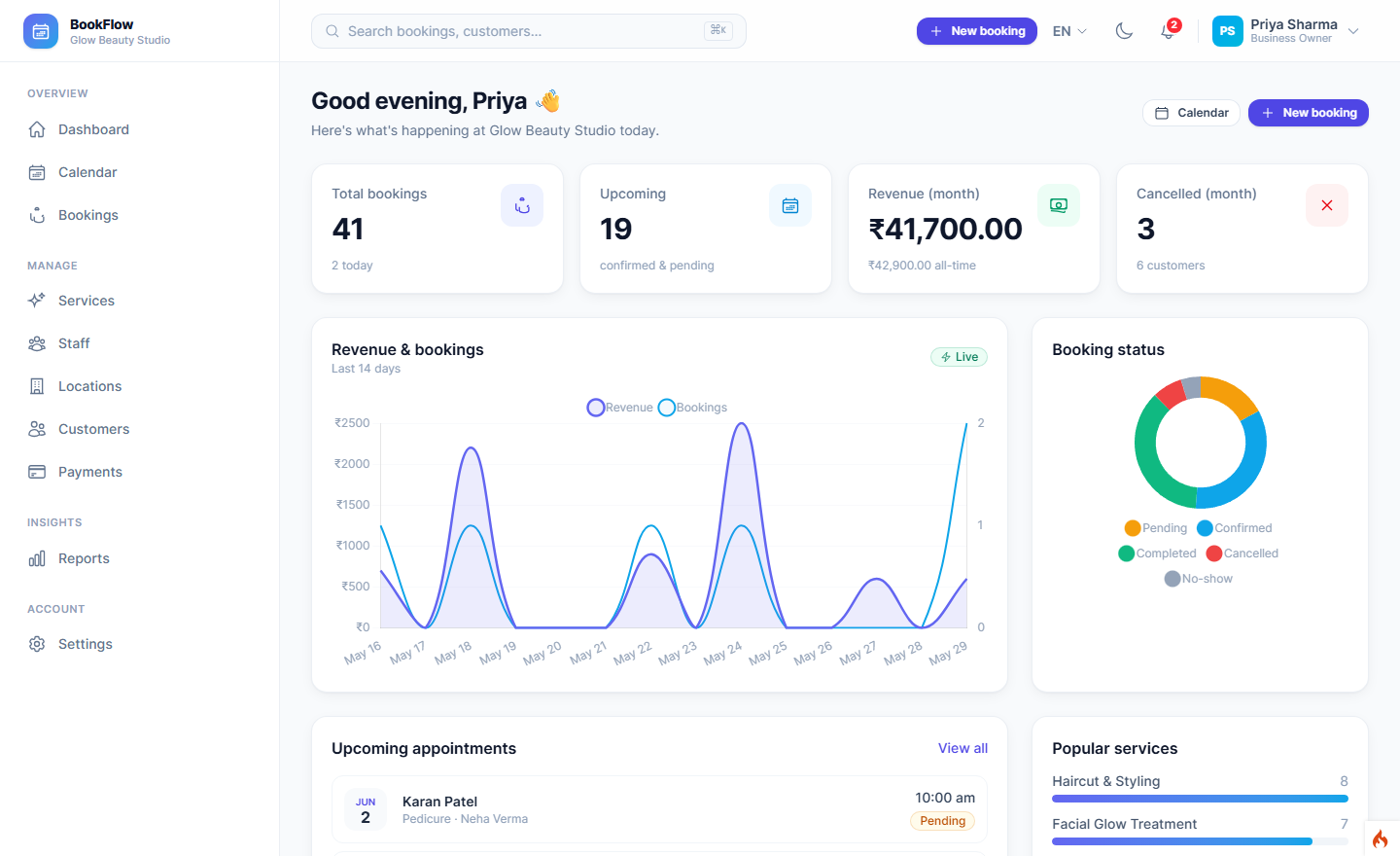Click the BookFlow logo icon
The height and width of the screenshot is (856, 1400).
[x=40, y=31]
